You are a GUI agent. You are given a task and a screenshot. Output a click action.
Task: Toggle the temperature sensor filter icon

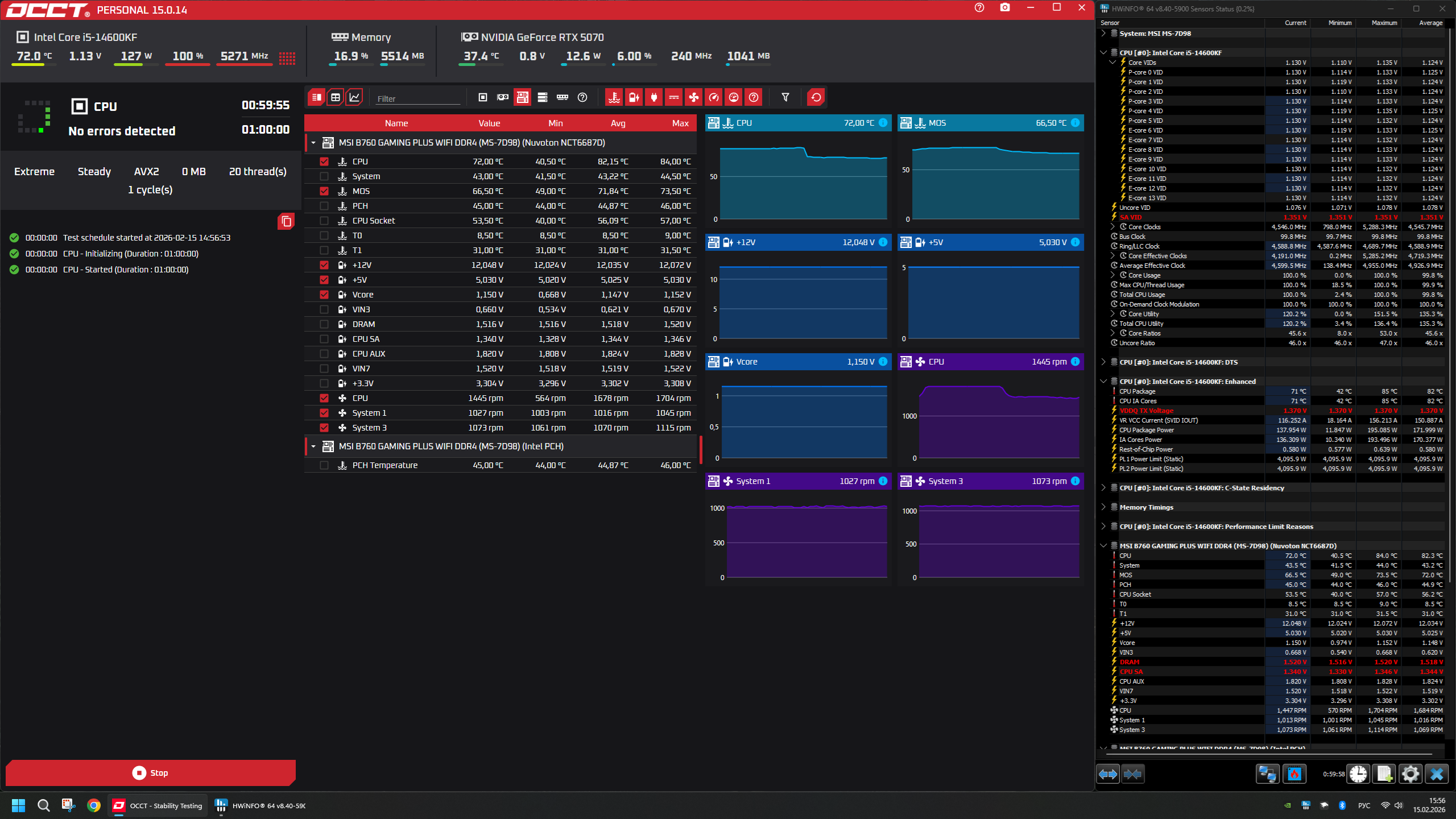tap(614, 97)
